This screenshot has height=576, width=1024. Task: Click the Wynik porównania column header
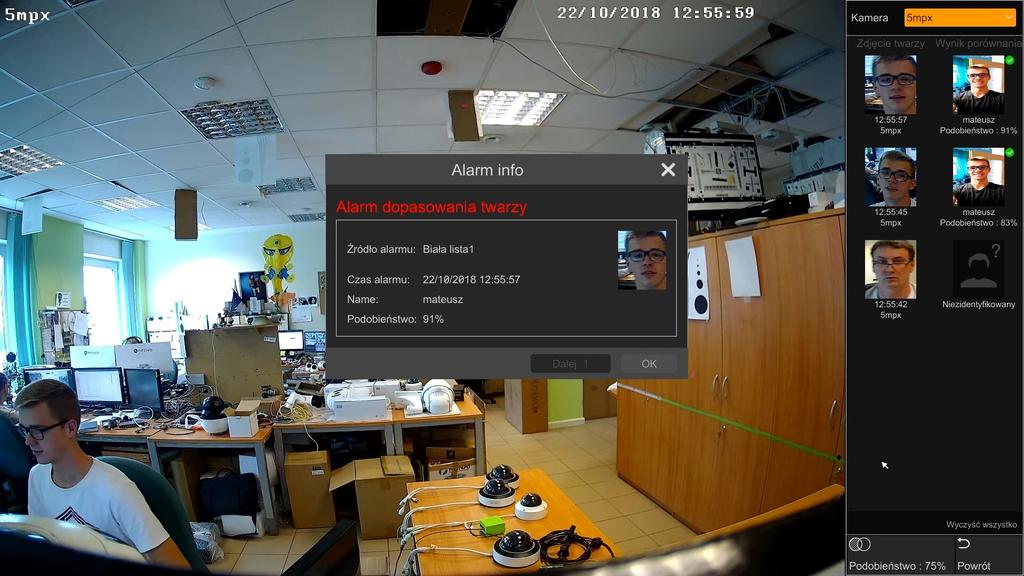coord(978,43)
